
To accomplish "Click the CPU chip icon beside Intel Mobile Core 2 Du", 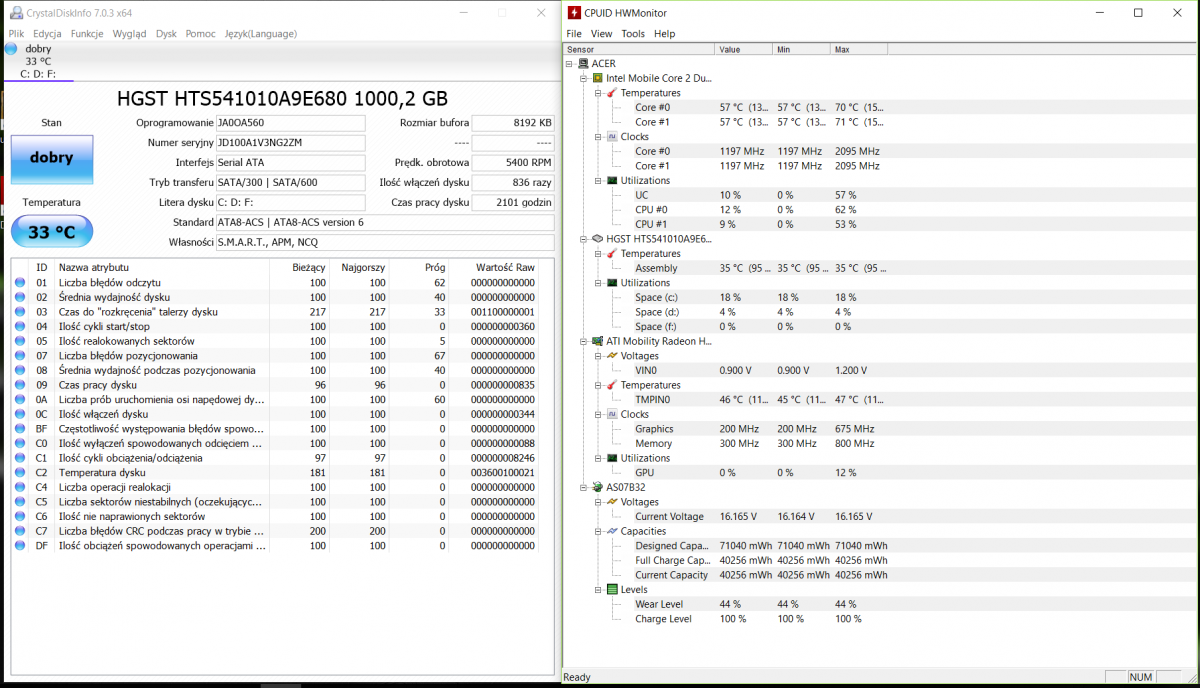I will pyautogui.click(x=598, y=78).
